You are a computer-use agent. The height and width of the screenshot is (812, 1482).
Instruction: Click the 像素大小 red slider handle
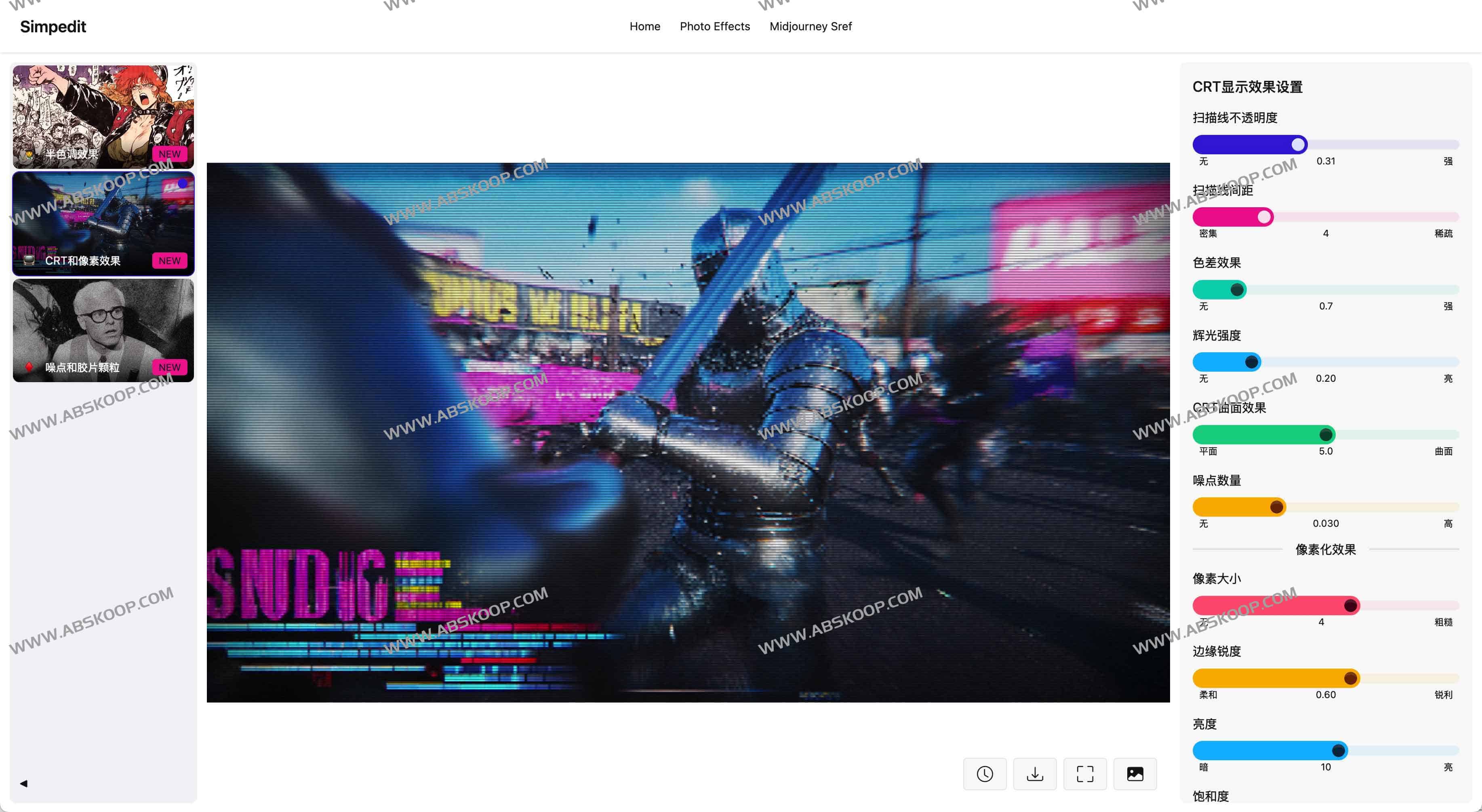(1350, 606)
